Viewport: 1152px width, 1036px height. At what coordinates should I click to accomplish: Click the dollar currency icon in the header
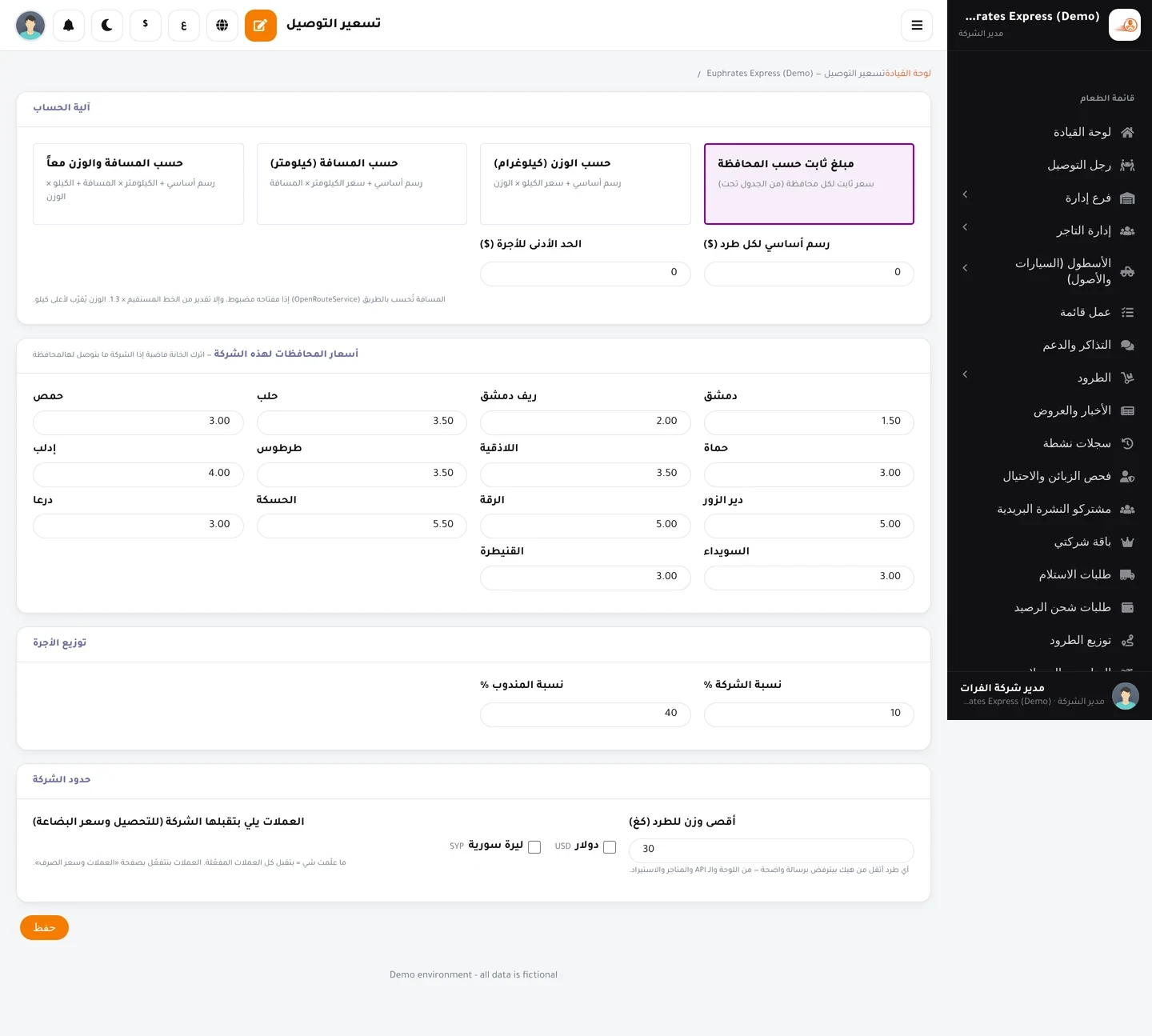coord(146,26)
